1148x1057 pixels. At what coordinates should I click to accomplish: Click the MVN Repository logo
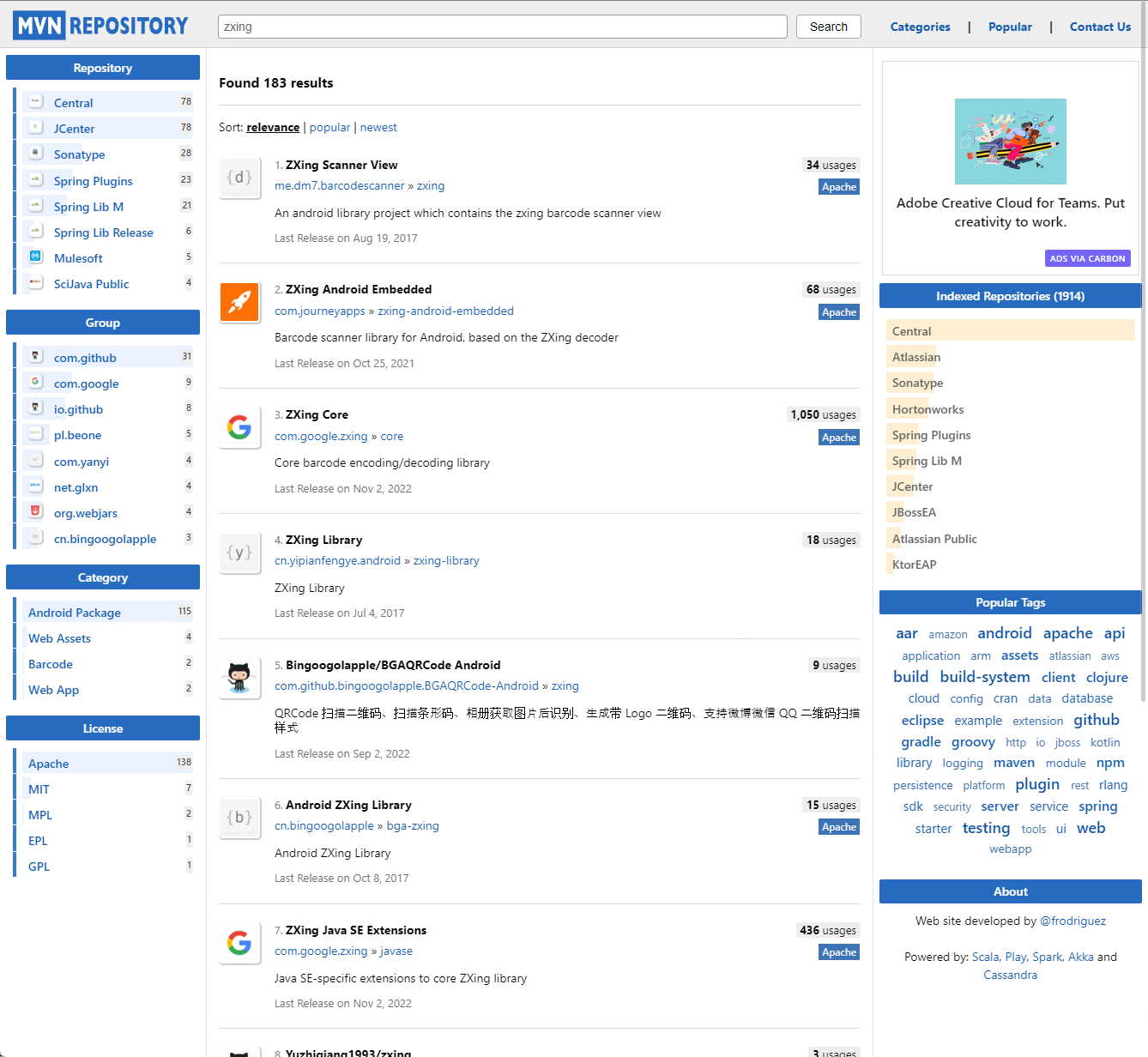(101, 26)
